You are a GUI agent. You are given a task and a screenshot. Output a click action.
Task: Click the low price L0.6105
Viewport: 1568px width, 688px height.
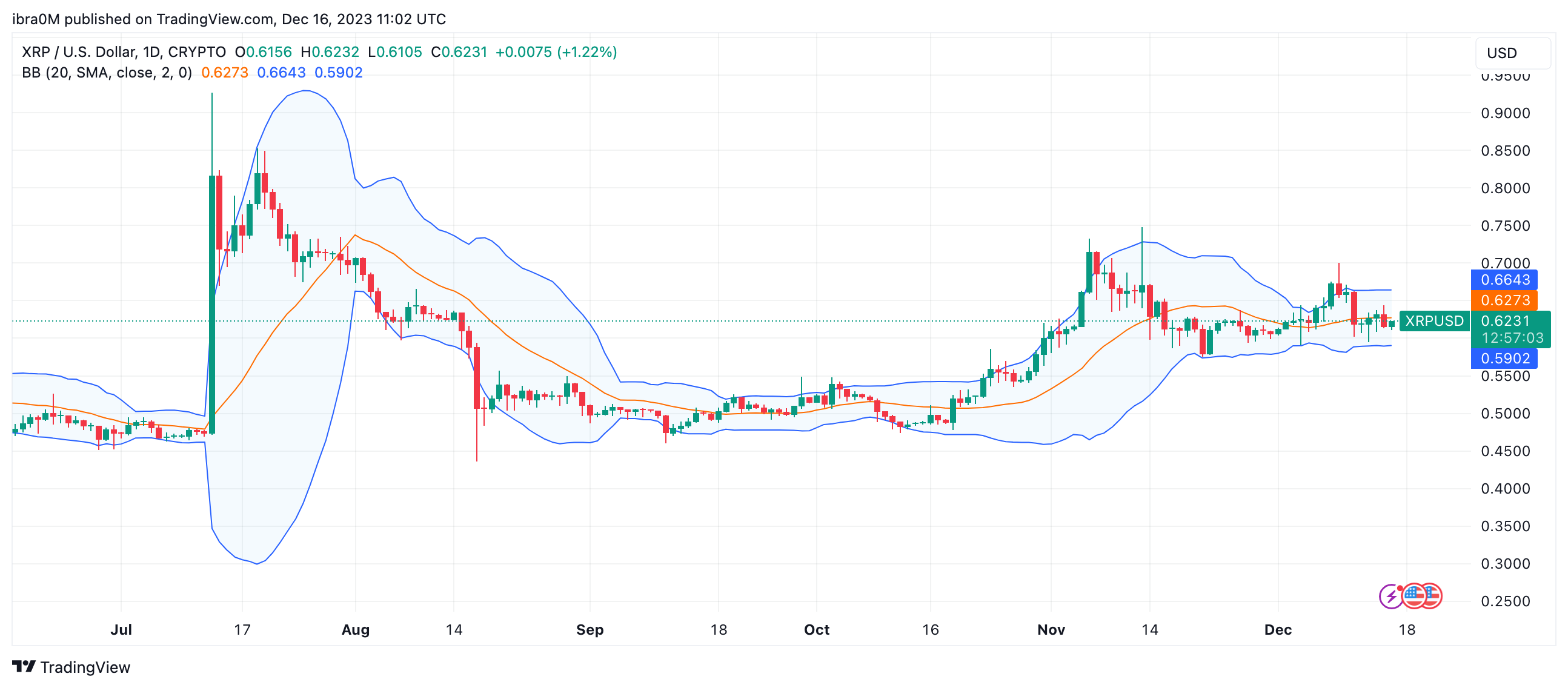point(395,52)
